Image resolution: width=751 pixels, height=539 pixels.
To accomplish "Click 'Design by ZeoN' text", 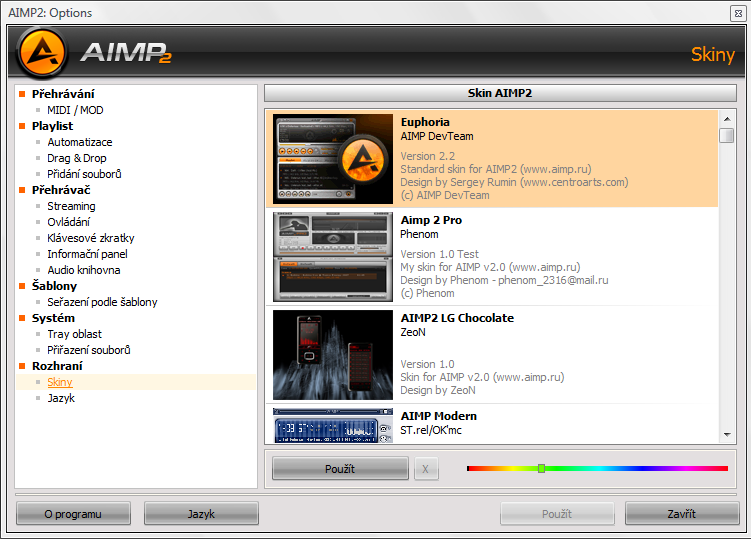I will [438, 390].
